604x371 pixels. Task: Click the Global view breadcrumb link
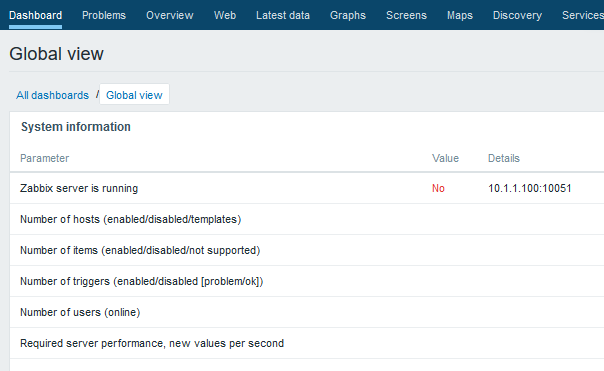pos(134,95)
